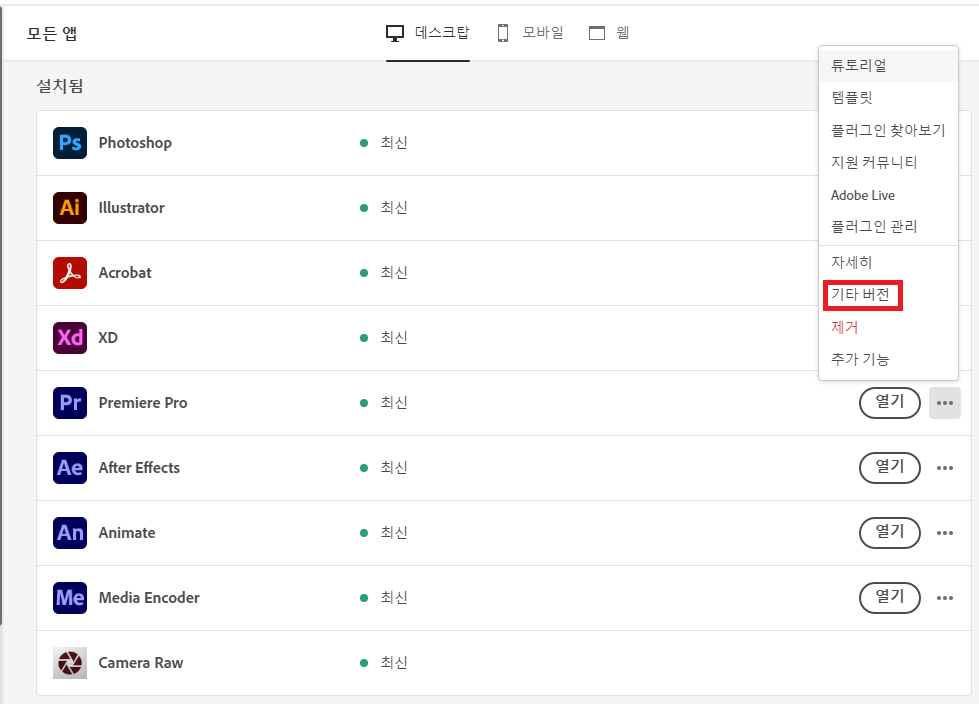Click the Premiere Pro name text
This screenshot has height=704, width=979.
click(x=143, y=403)
